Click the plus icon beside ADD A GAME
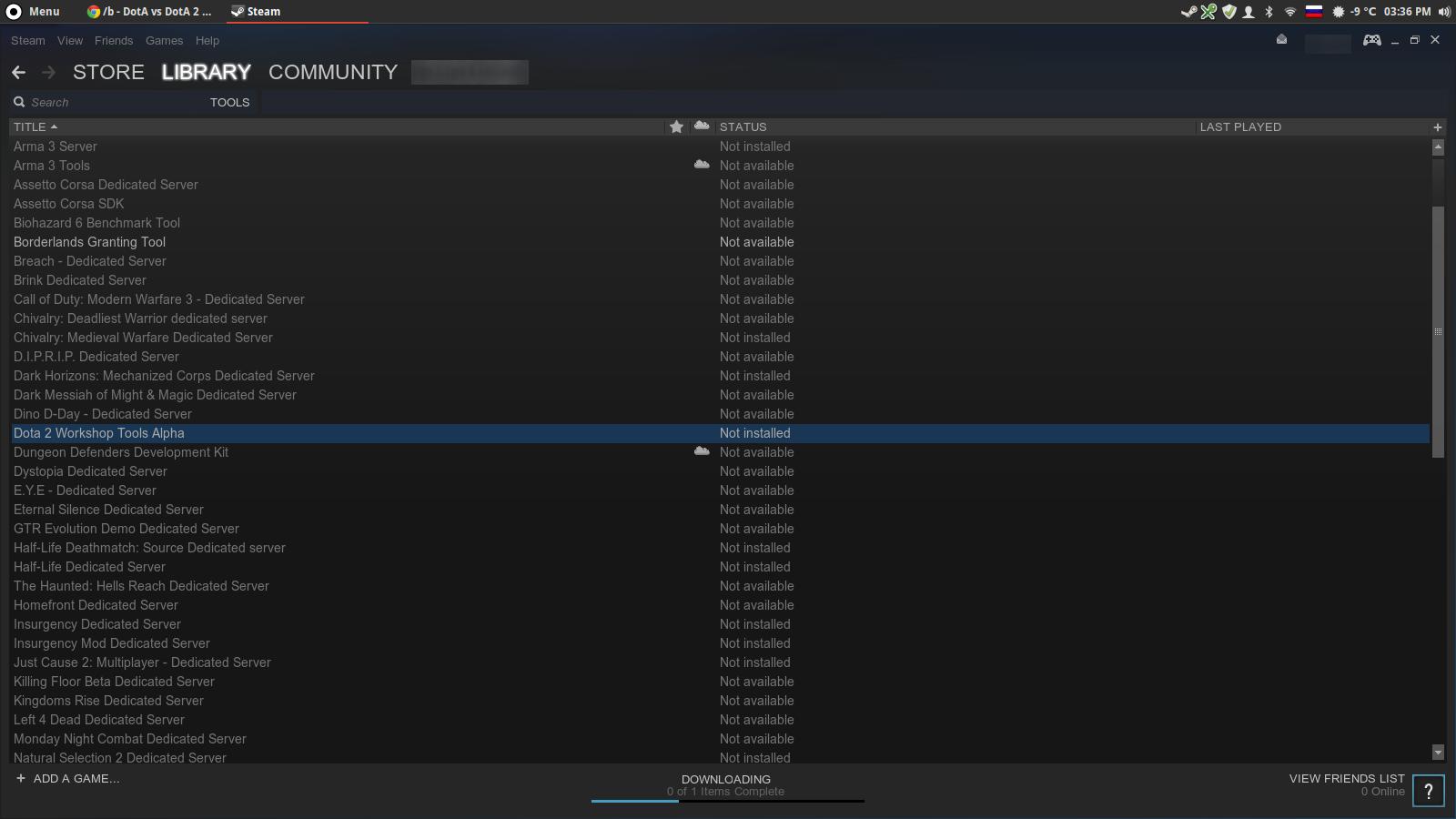 pos(21,778)
